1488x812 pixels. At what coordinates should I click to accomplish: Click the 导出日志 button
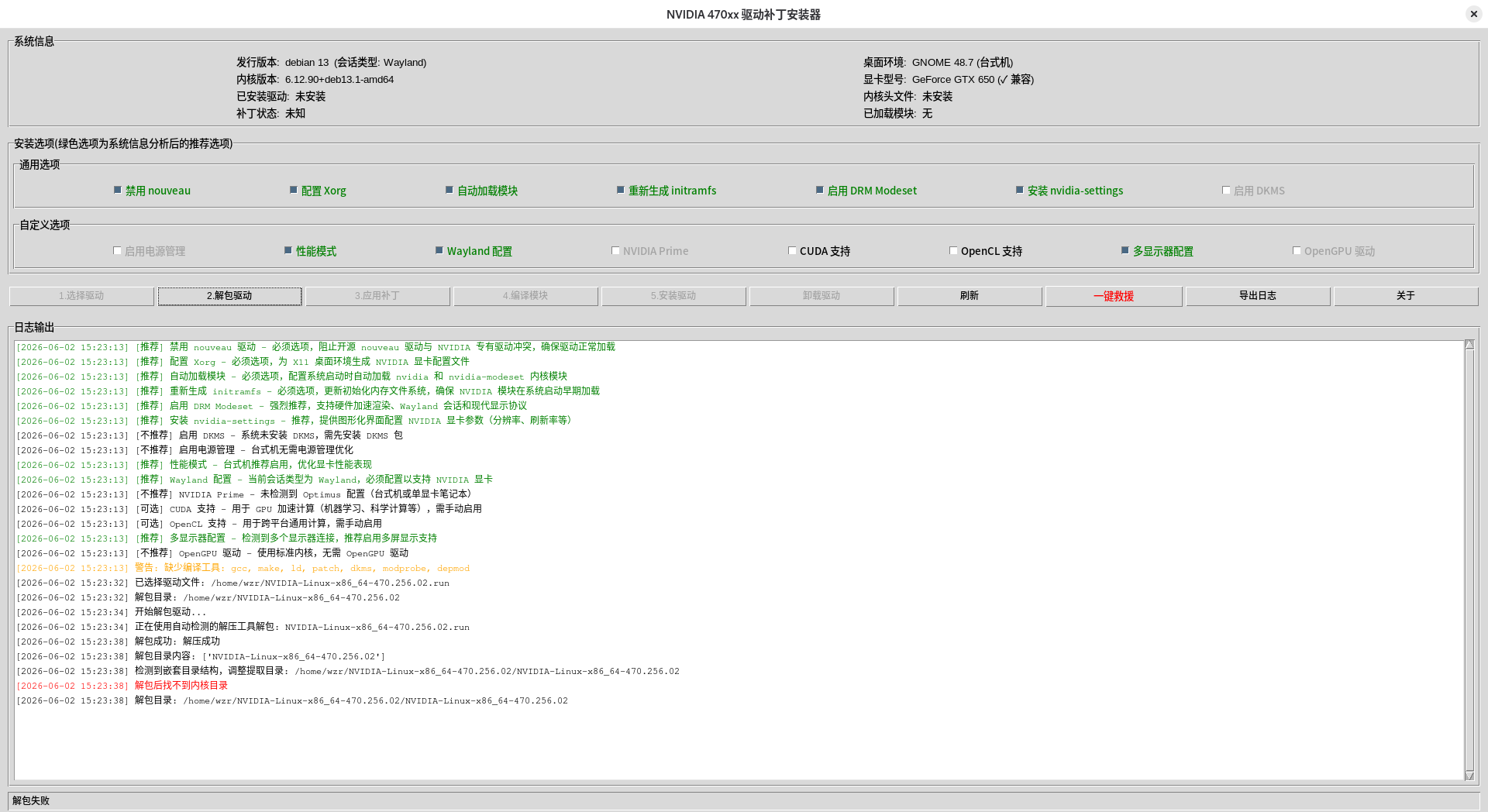pyautogui.click(x=1258, y=296)
